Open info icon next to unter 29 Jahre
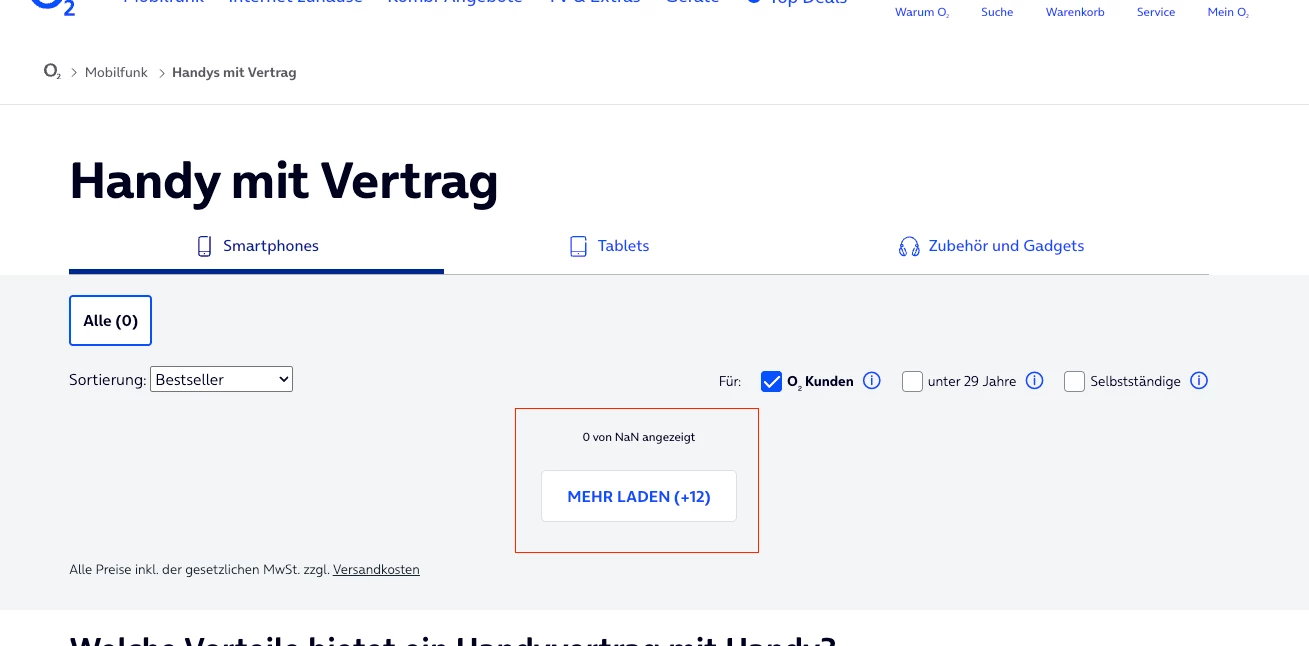 pyautogui.click(x=1035, y=381)
